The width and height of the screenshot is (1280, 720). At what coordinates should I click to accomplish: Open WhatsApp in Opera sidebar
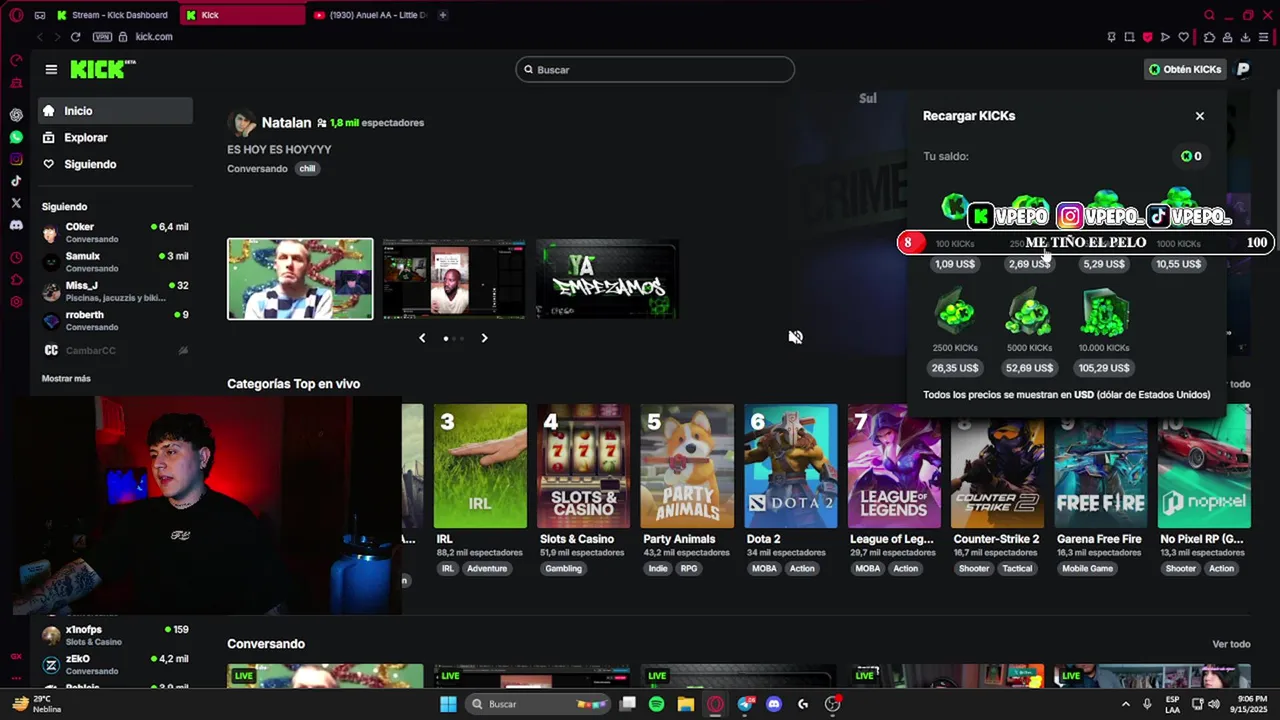[x=16, y=137]
